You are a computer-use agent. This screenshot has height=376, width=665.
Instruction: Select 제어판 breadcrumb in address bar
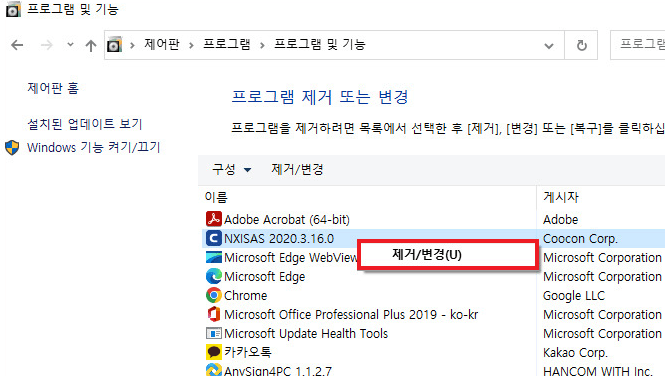click(x=162, y=44)
